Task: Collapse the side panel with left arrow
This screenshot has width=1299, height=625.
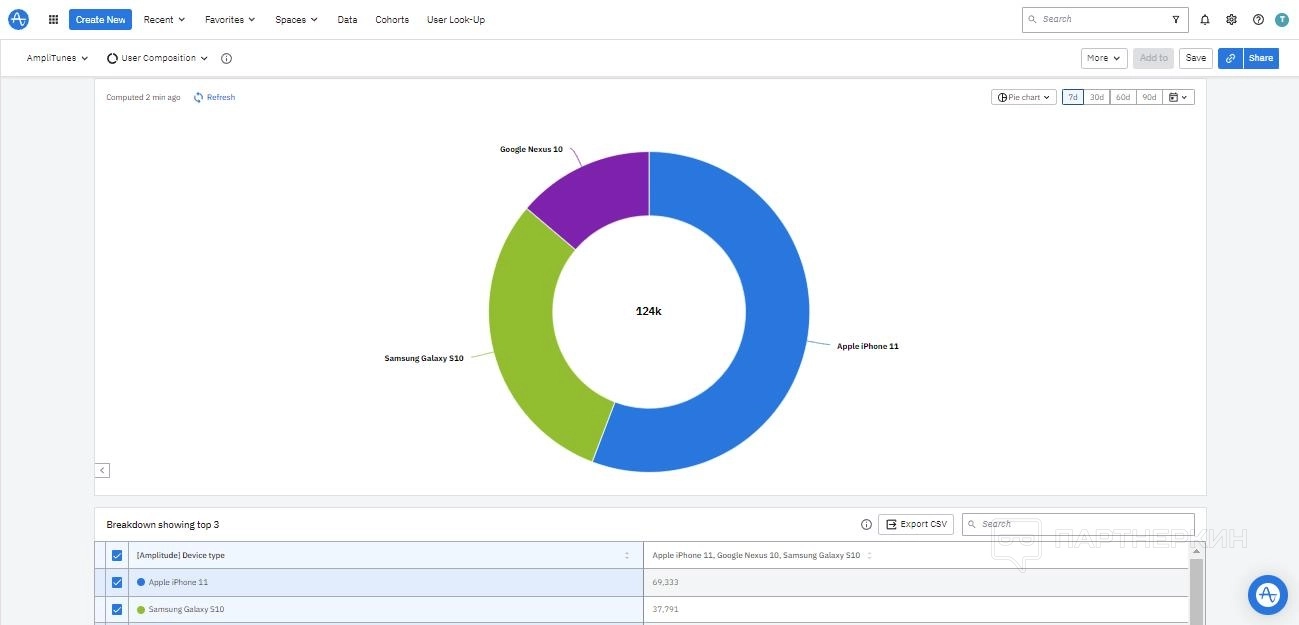Action: pos(102,470)
